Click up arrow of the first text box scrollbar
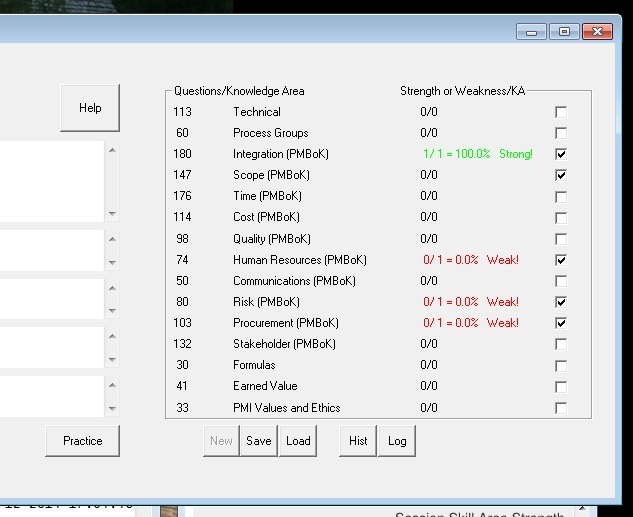This screenshot has width=633, height=517. [112, 150]
